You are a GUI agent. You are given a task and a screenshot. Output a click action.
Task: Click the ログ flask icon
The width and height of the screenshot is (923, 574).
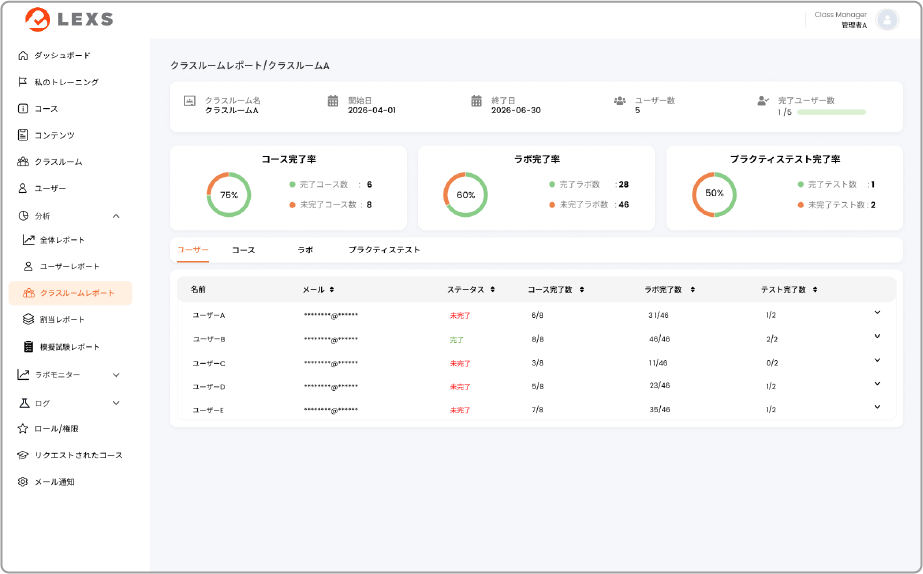pyautogui.click(x=24, y=403)
